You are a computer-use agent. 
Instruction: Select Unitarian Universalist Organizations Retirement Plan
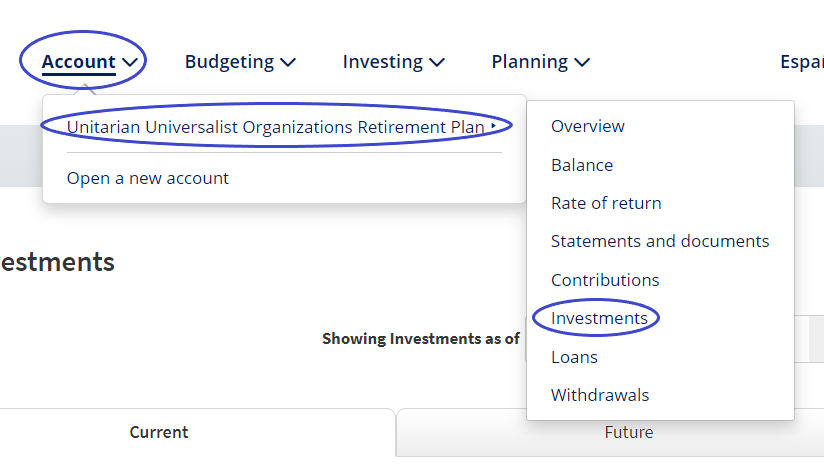[275, 127]
